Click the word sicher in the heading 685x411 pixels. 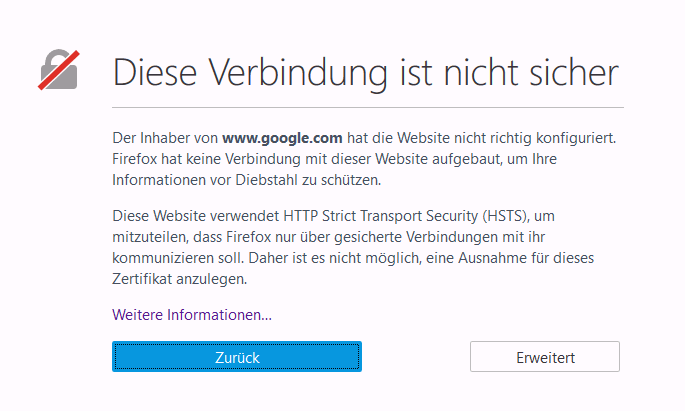(x=574, y=73)
